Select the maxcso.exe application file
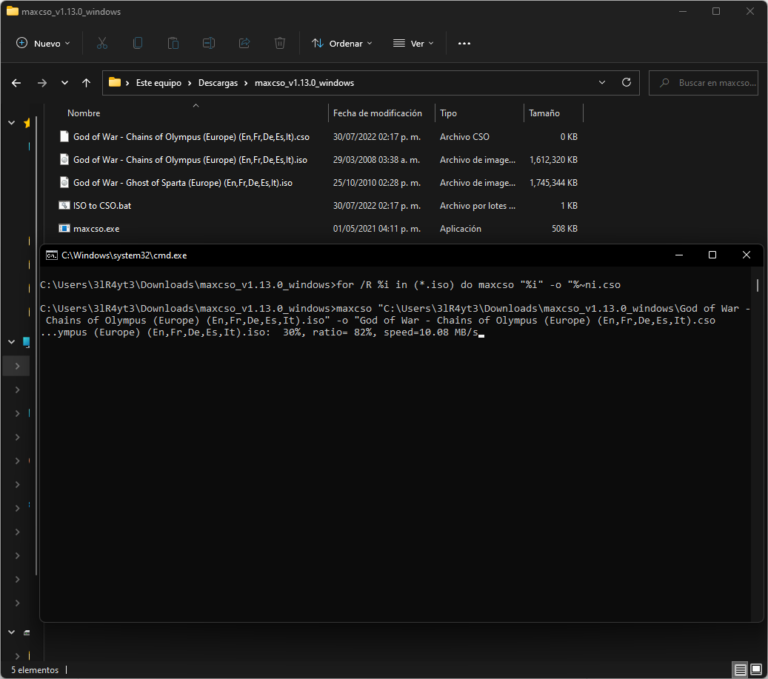The width and height of the screenshot is (768, 679). [96, 229]
